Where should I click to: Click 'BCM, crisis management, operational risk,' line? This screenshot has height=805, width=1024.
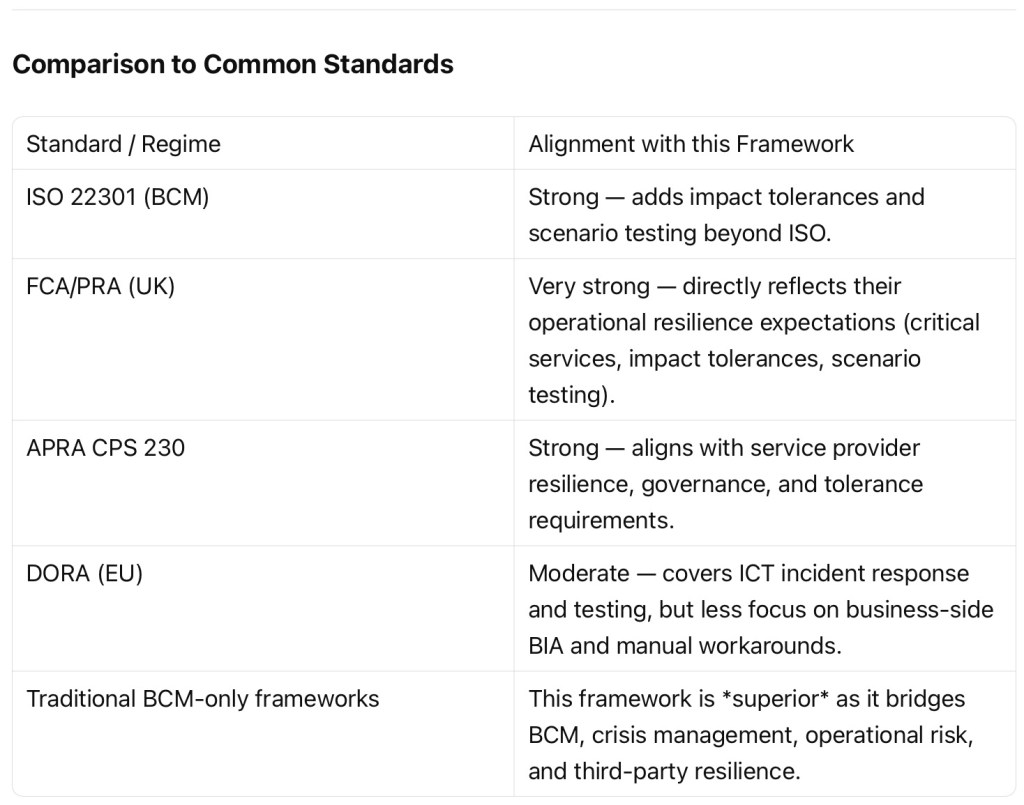[x=749, y=735]
